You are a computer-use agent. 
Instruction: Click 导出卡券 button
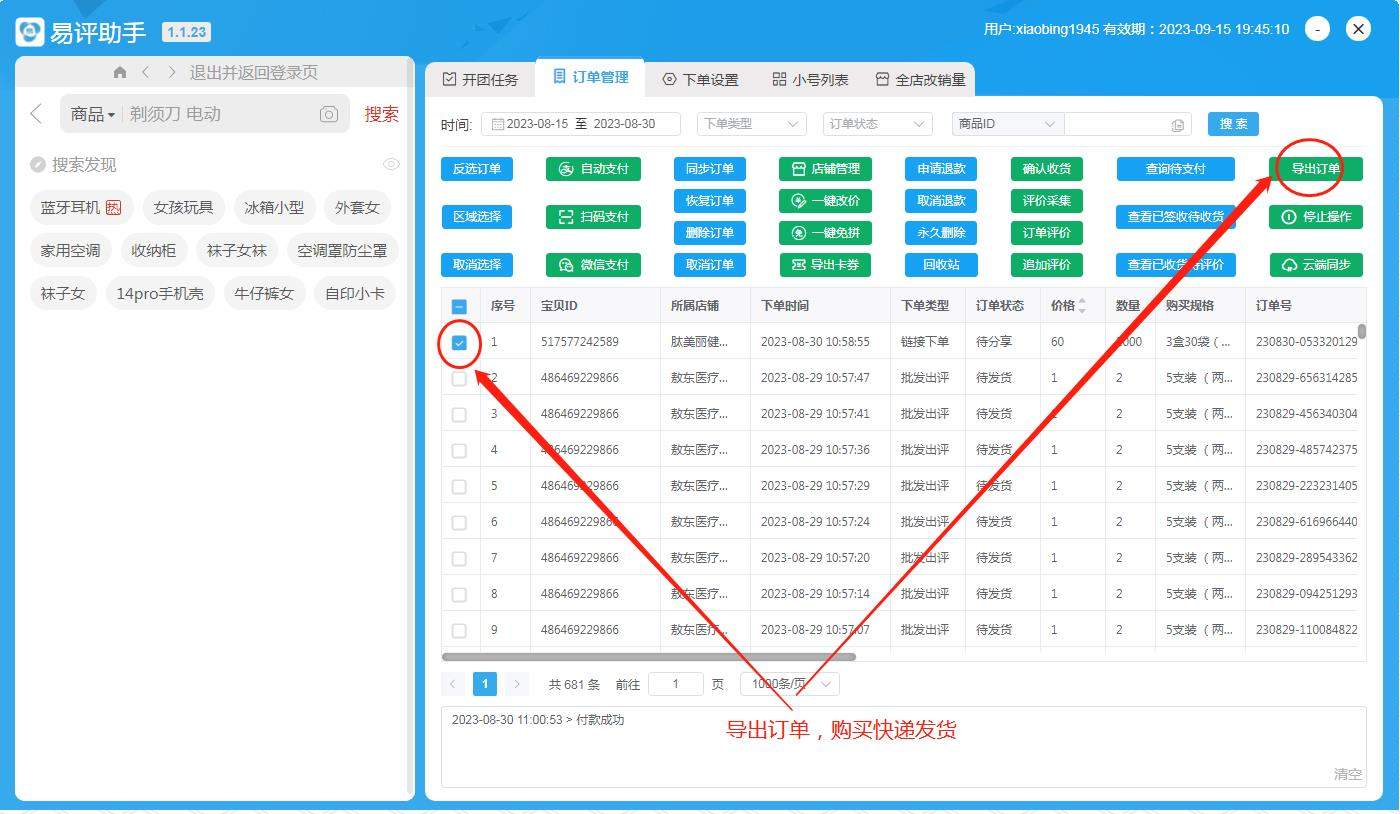(825, 265)
